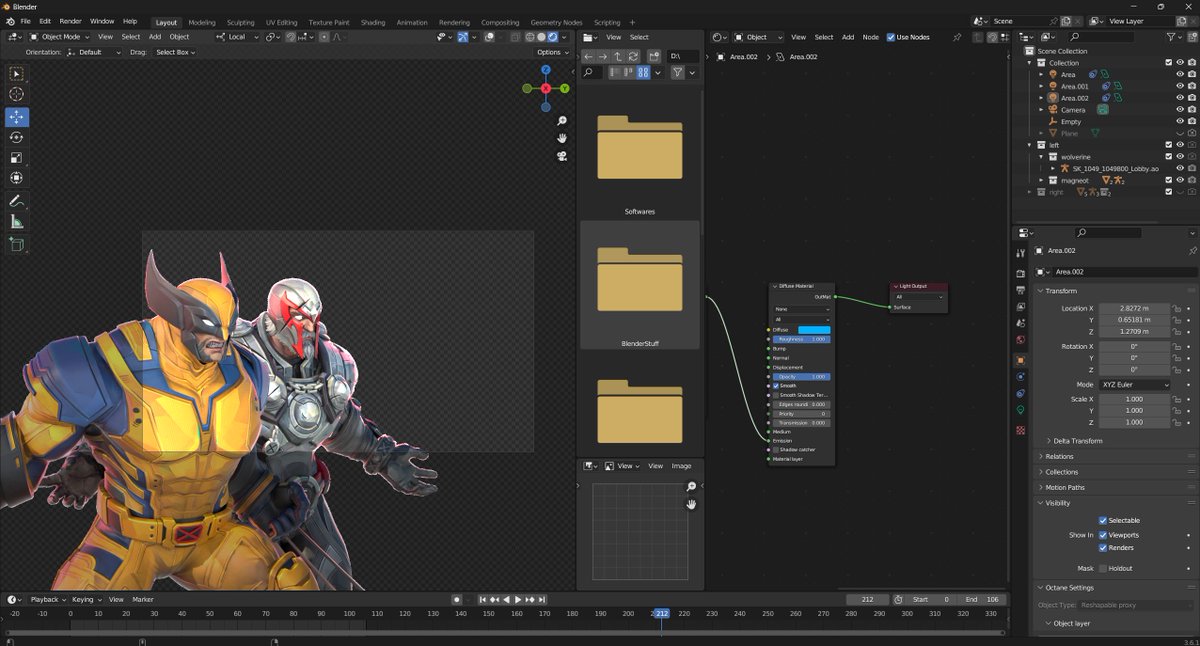Viewport: 1200px width, 646px height.
Task: Click the Add menu in 3D viewport header
Action: coord(155,37)
